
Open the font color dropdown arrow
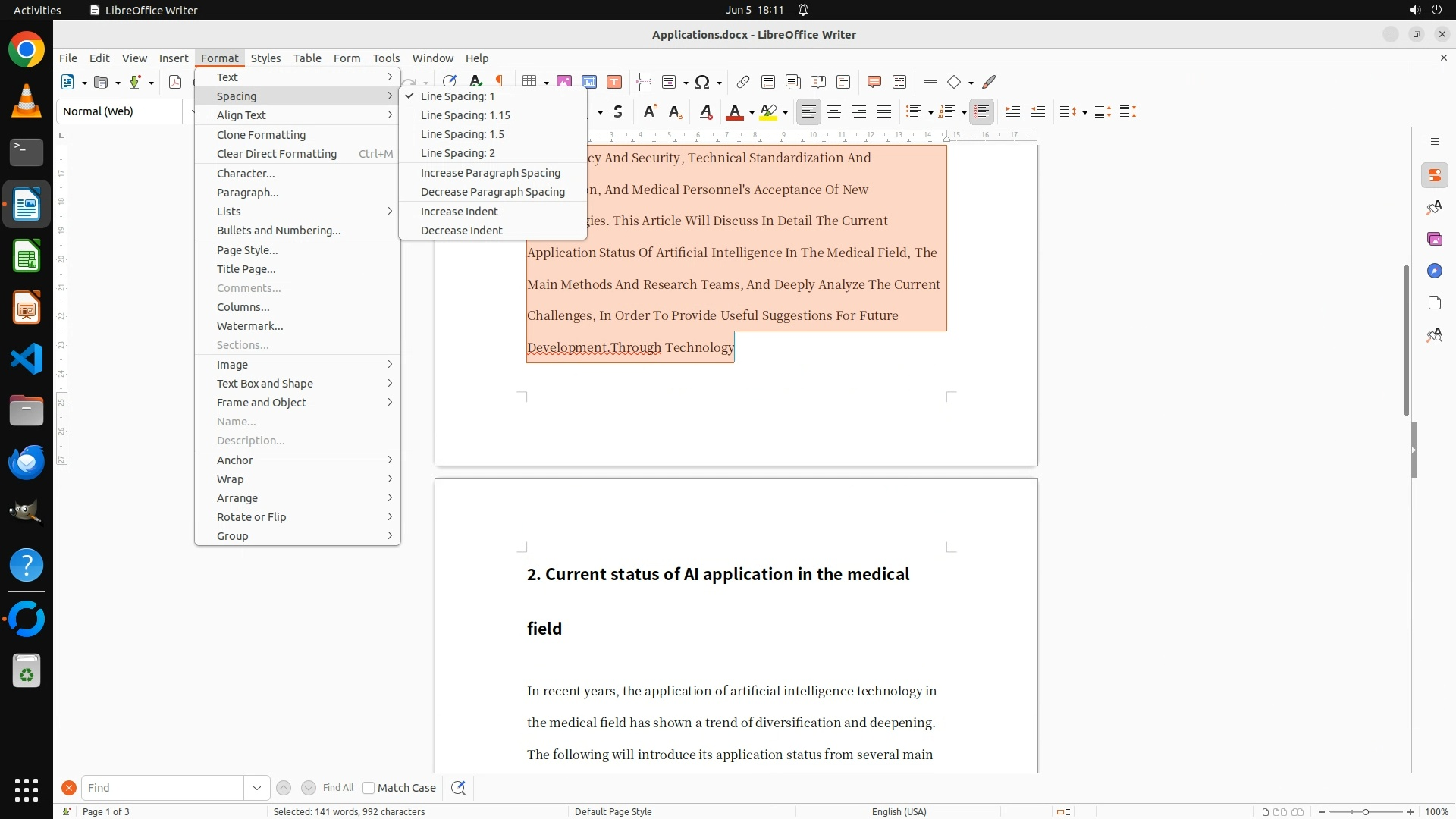752,113
